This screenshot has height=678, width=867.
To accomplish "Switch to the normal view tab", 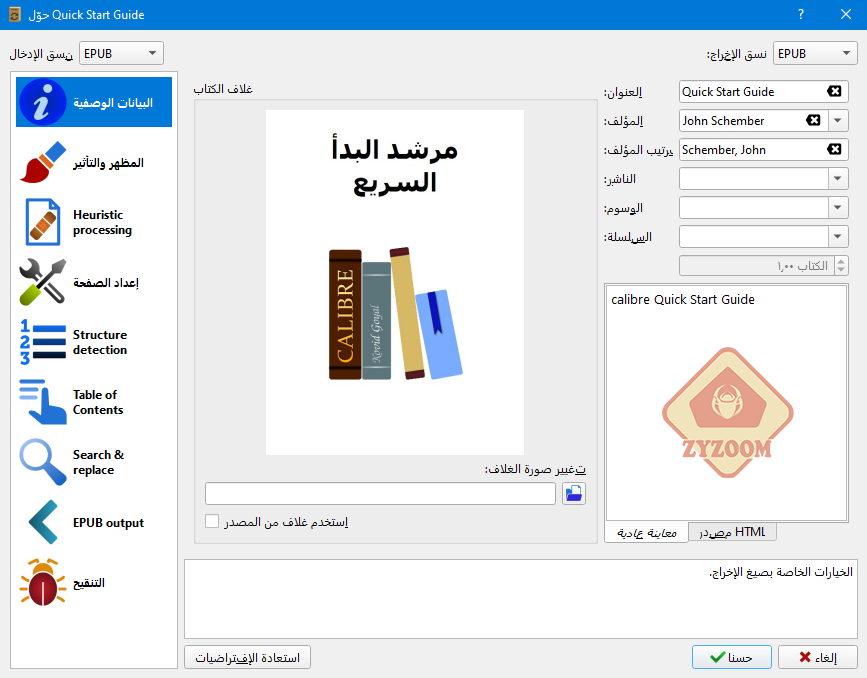I will click(646, 533).
